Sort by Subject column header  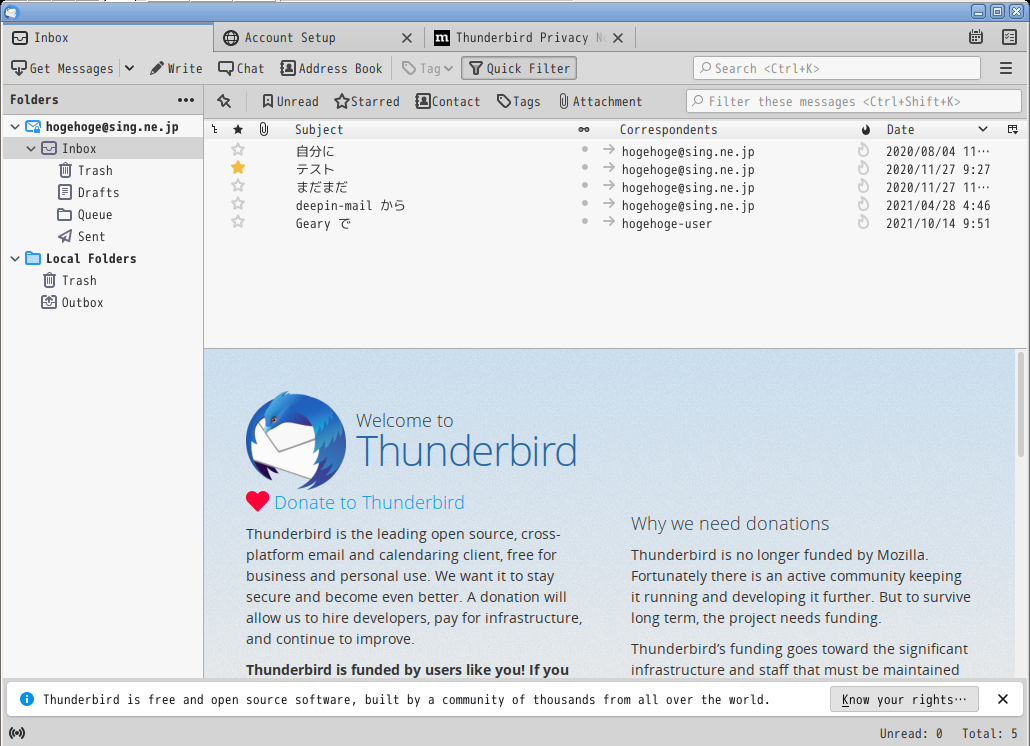(x=319, y=129)
